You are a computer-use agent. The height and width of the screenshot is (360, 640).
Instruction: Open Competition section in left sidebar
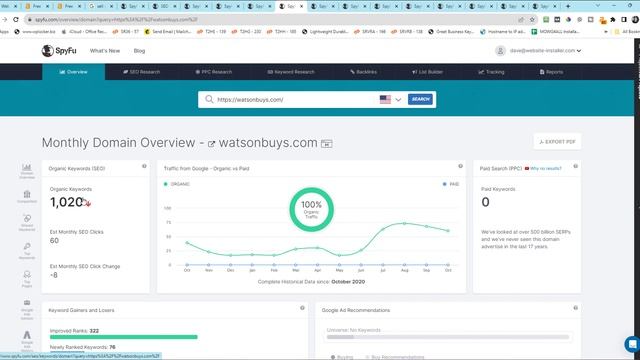tap(27, 196)
